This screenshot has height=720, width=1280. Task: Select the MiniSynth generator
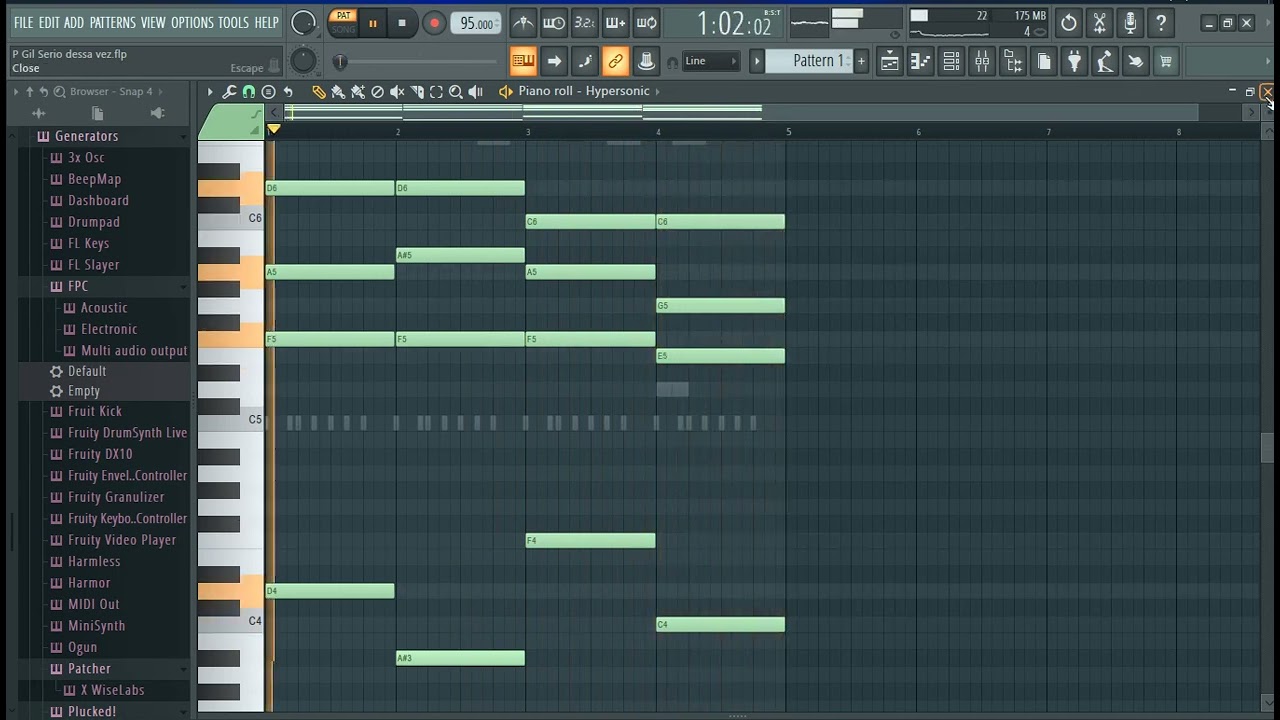(x=96, y=626)
